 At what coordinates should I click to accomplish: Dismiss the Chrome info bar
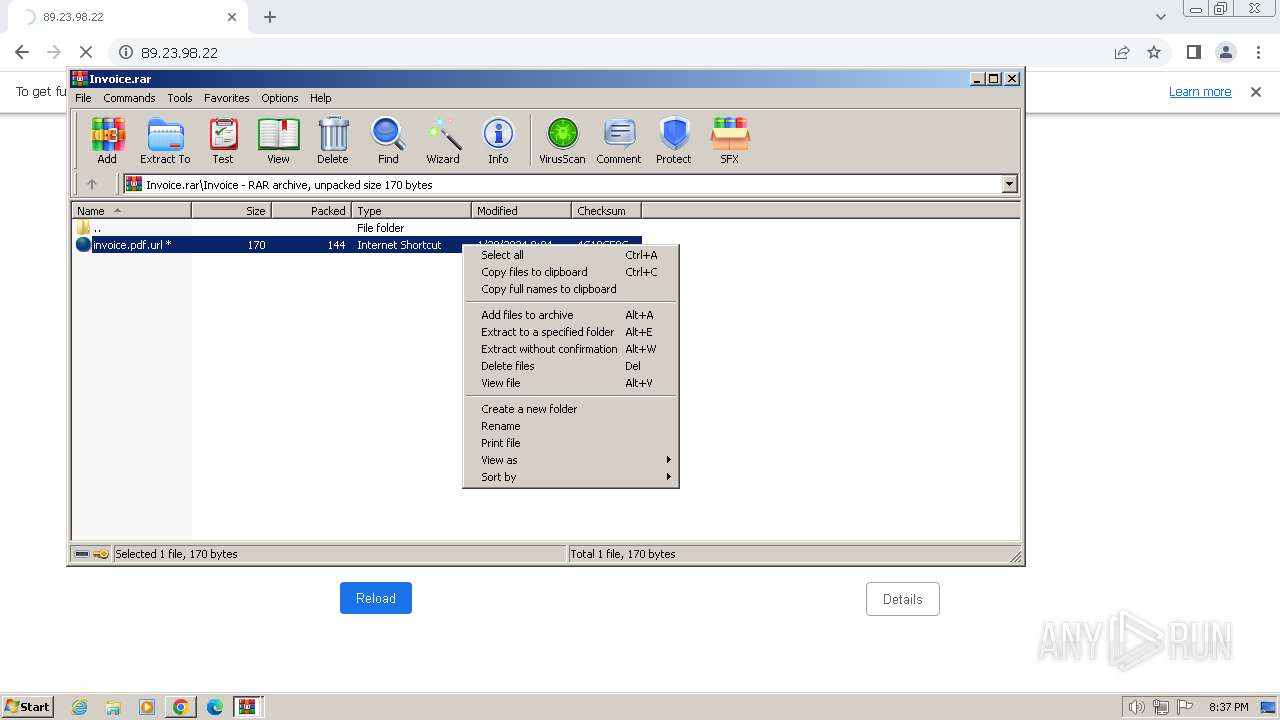[1256, 92]
